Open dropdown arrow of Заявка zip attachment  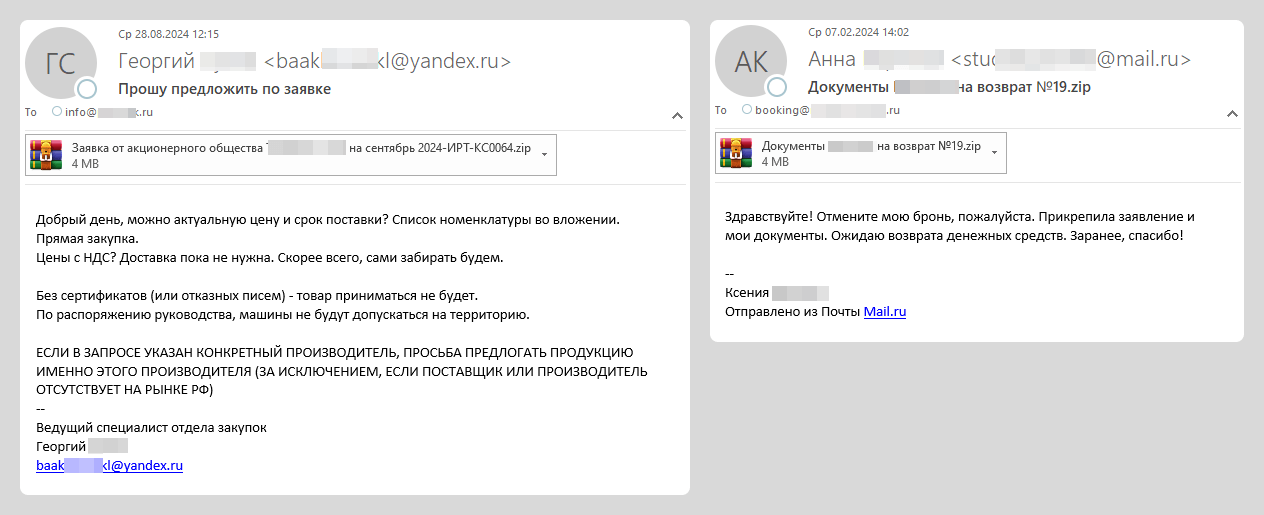tap(544, 154)
